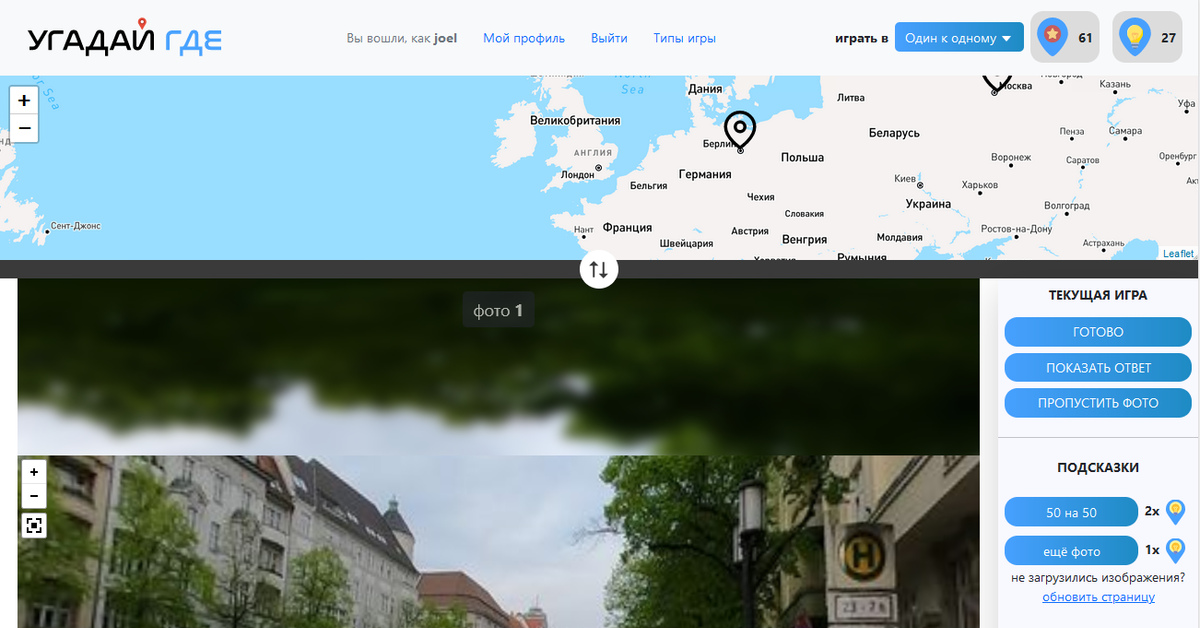Open Мой профиль page
Viewport: 1200px width, 628px height.
[524, 38]
